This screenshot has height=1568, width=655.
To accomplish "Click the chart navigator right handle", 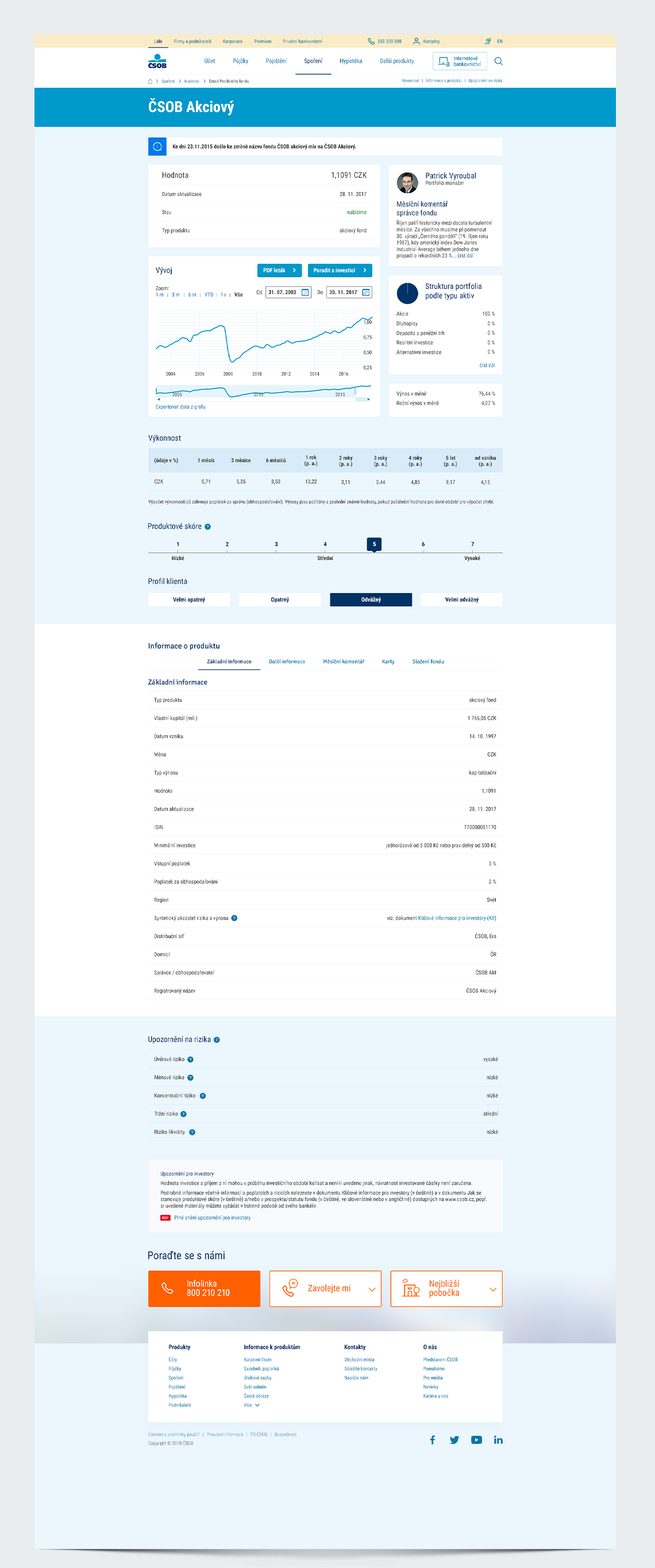I will pyautogui.click(x=356, y=391).
